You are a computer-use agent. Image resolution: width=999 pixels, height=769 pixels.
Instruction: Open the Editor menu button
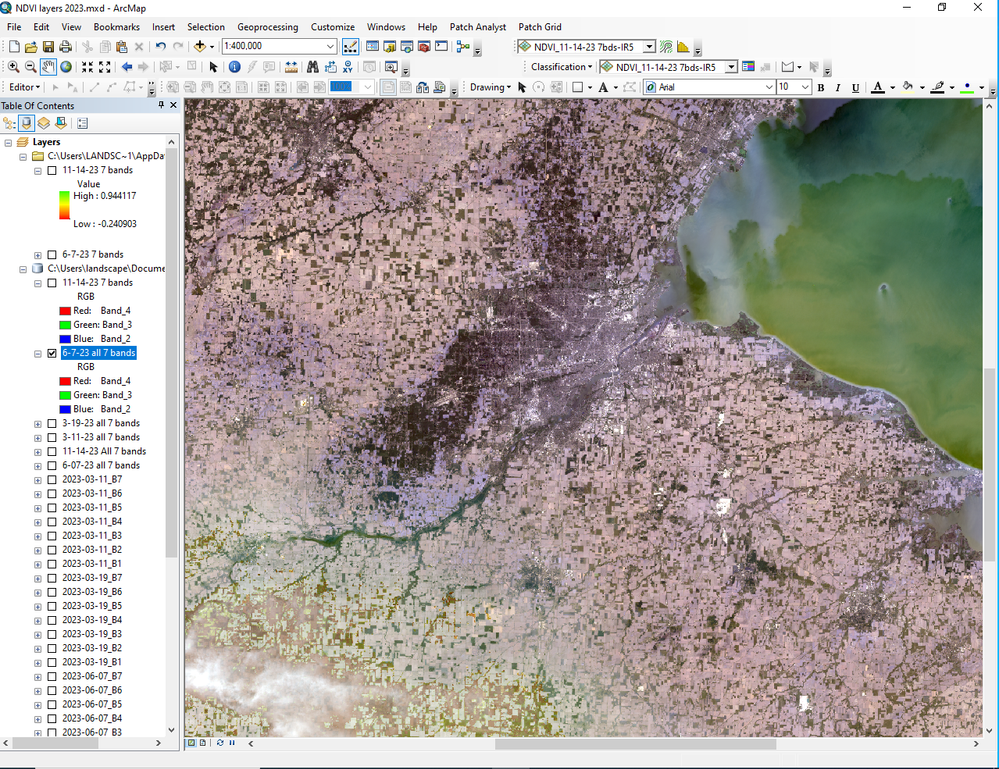[26, 87]
